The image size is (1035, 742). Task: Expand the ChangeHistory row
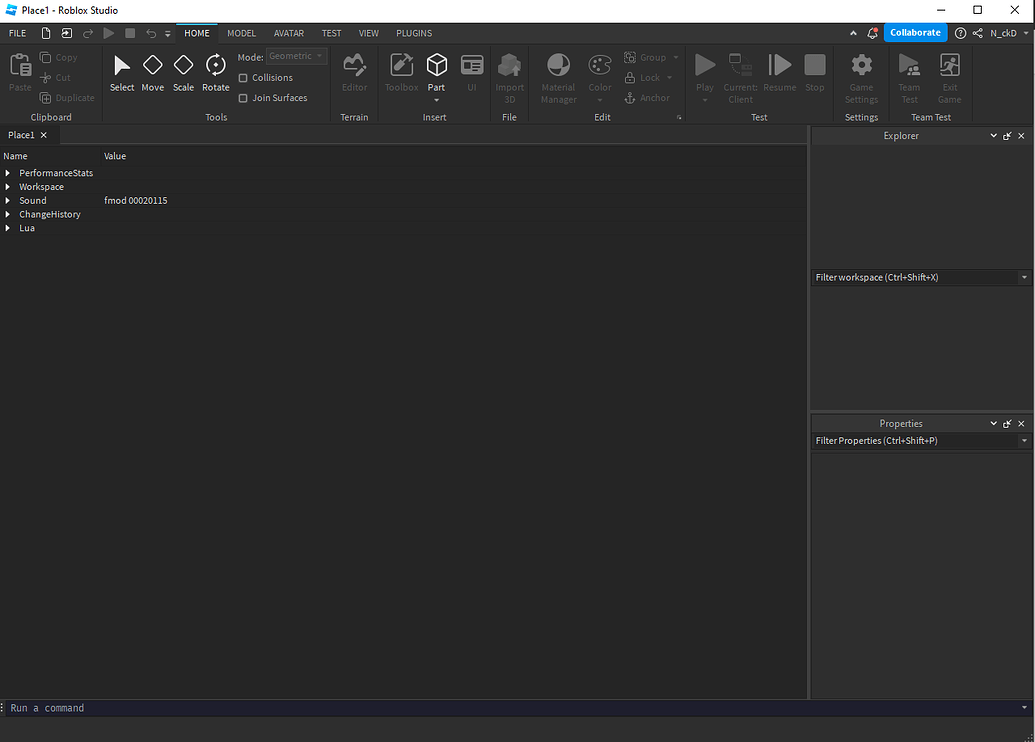click(x=7, y=215)
